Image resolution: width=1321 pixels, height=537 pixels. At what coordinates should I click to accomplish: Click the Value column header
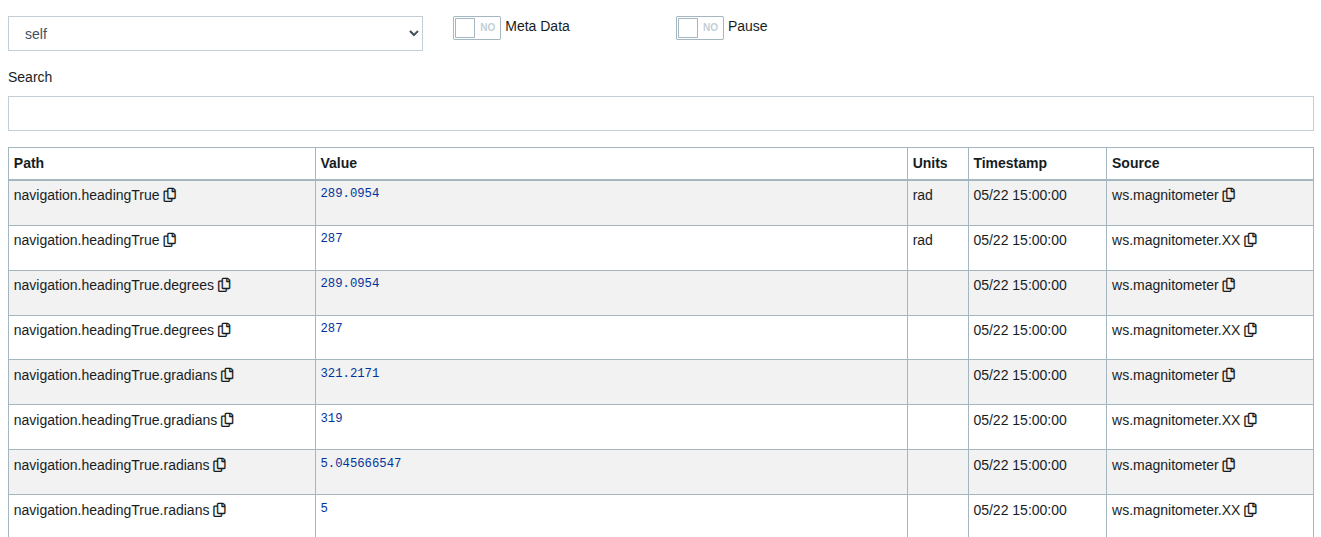coord(338,163)
